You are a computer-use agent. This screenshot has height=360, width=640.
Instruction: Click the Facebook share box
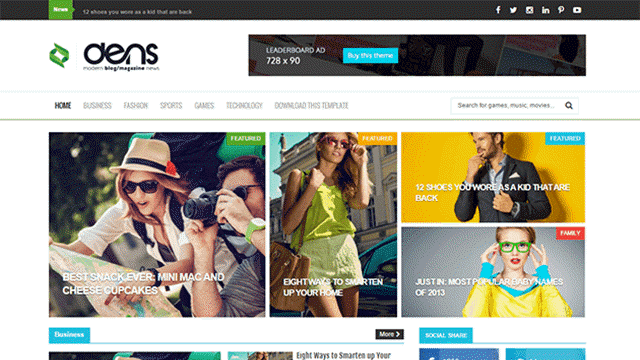[x=459, y=354]
